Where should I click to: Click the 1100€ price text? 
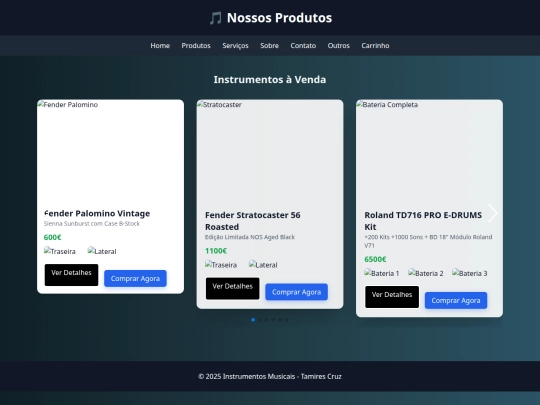pyautogui.click(x=216, y=251)
